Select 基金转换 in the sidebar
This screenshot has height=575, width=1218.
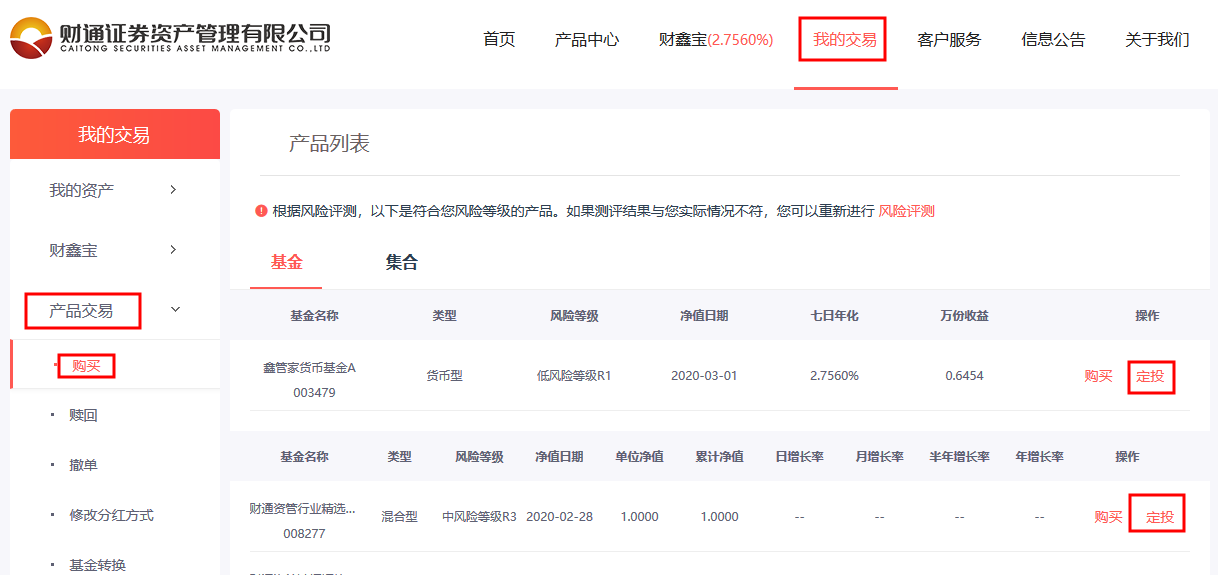(x=98, y=566)
